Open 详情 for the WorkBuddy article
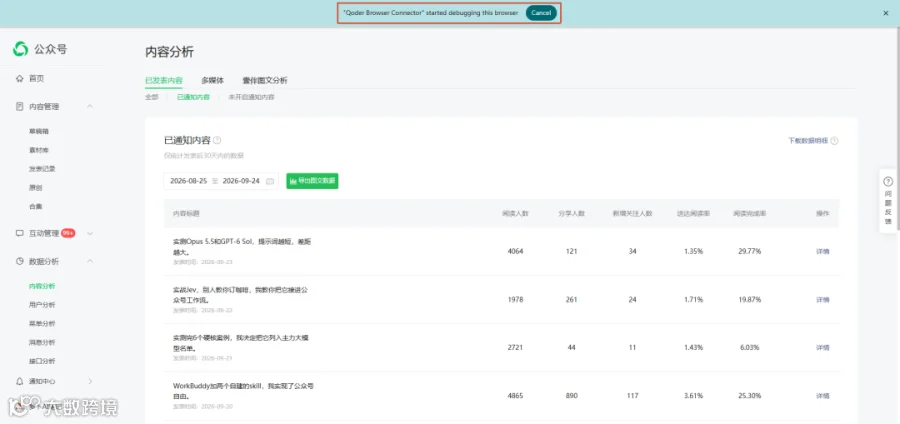 tap(823, 396)
